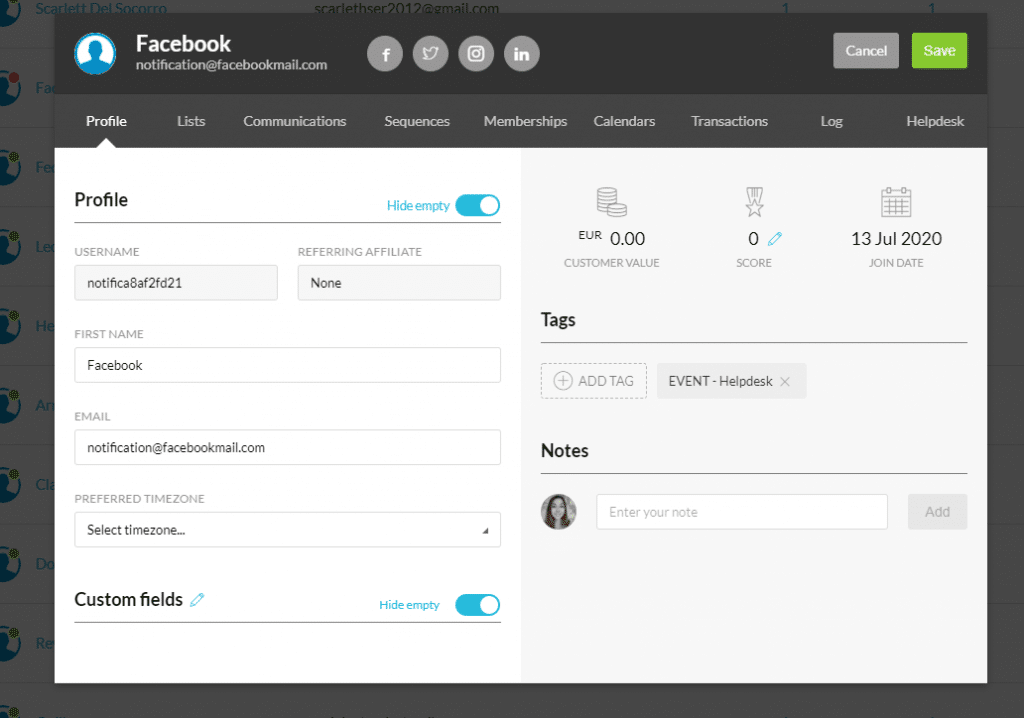Open the Sequences tab

[417, 121]
